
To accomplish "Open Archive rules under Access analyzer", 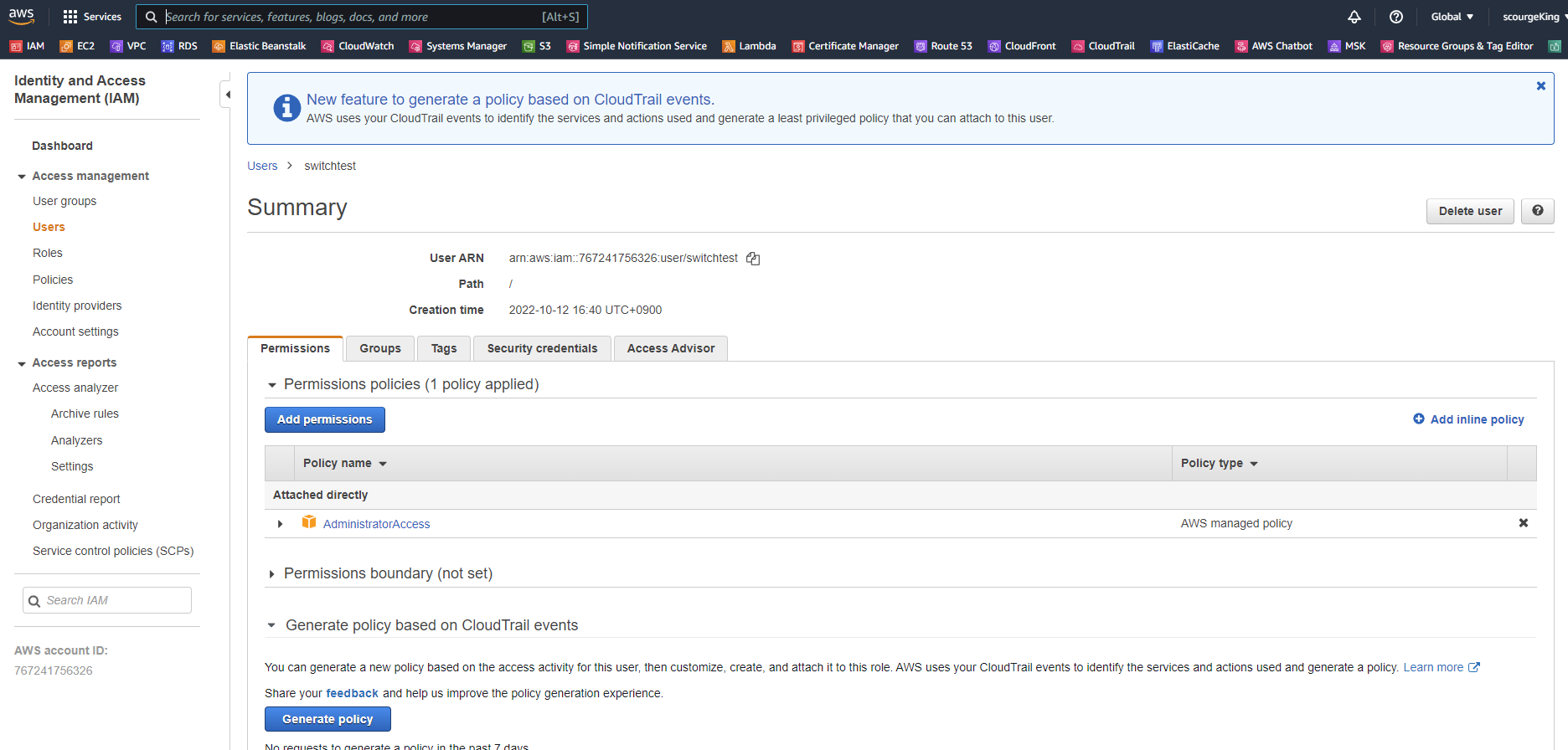I will 85,414.
